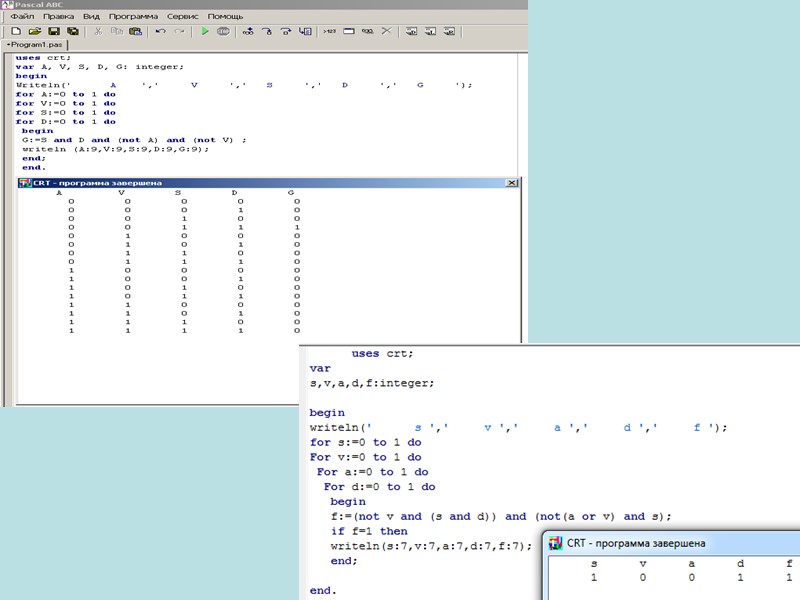Screen dimensions: 800x600
Task: Cut selection with the scissors icon
Action: [98, 32]
